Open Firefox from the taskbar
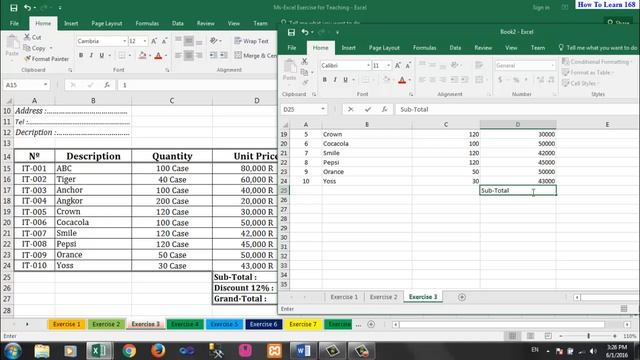Screen dimensions: 640x360 158,351
